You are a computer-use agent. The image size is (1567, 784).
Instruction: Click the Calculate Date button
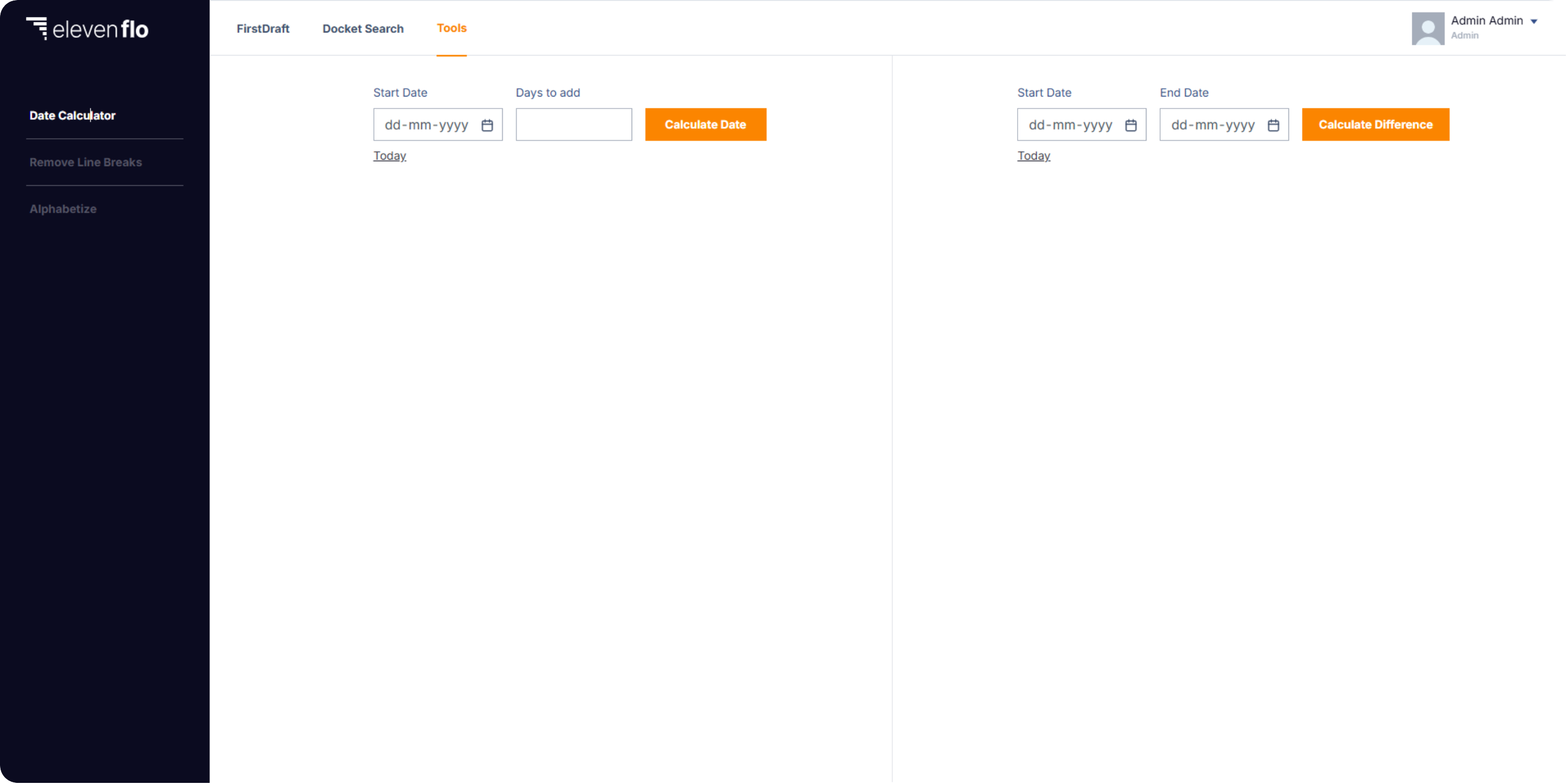coord(705,125)
